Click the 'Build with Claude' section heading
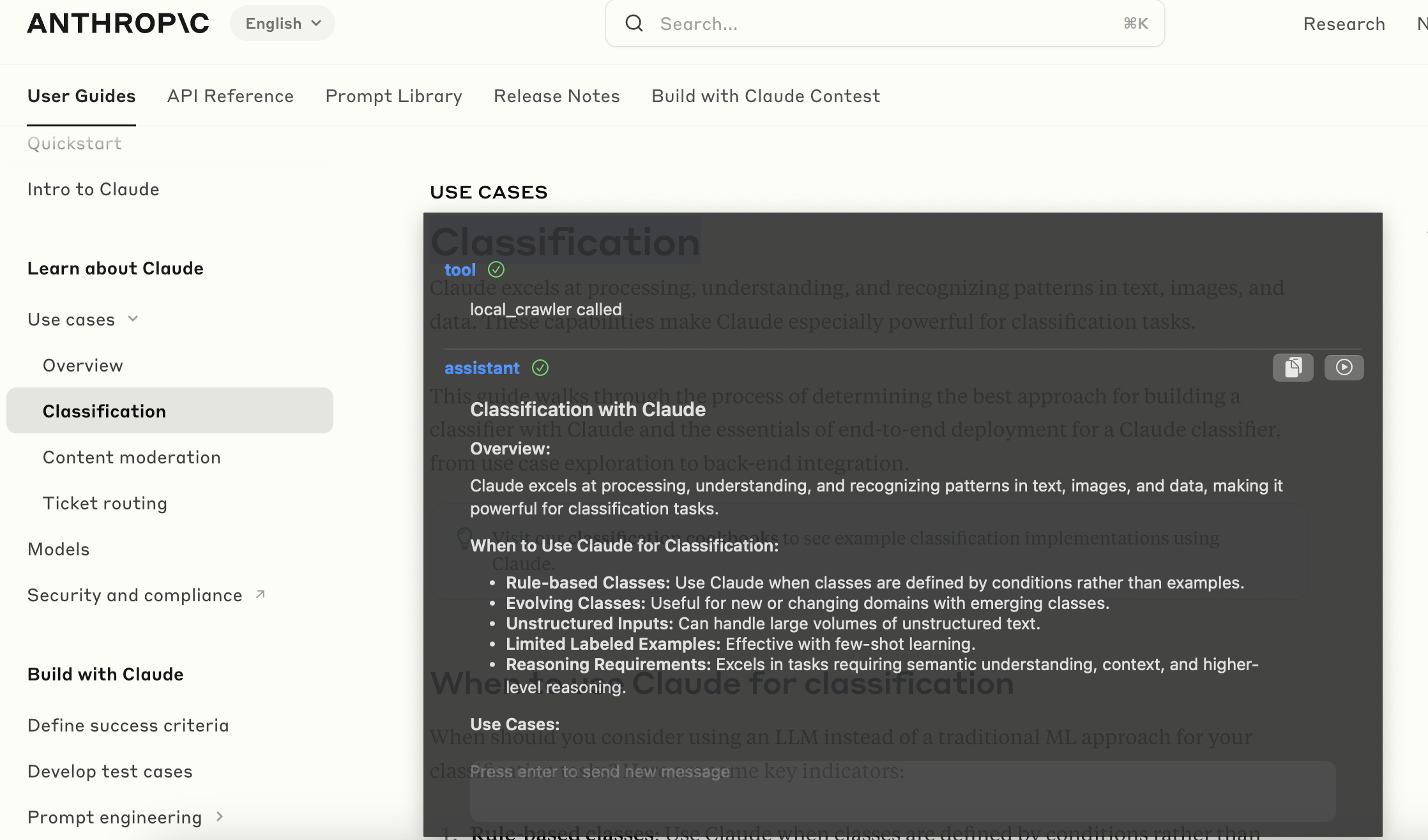The image size is (1428, 840). (x=105, y=674)
